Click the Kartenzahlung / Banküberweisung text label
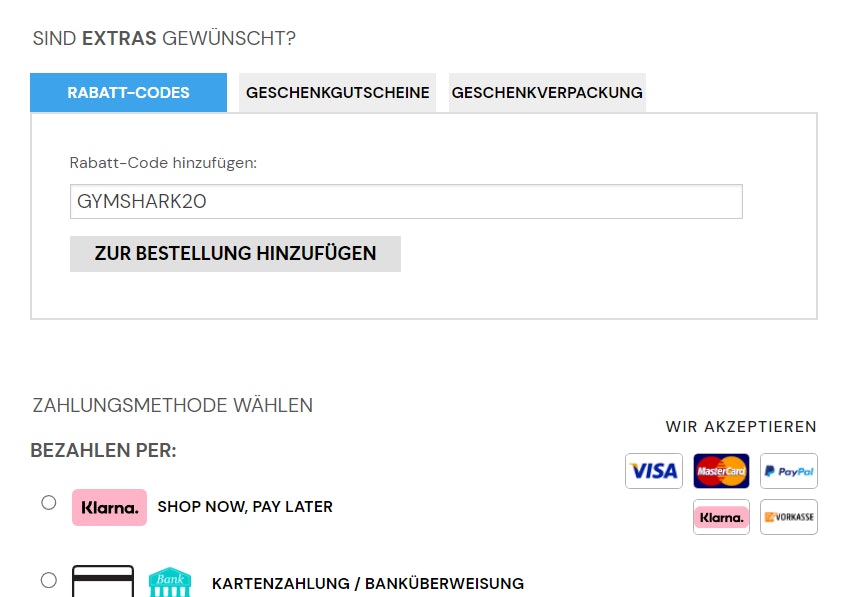853x597 pixels. (366, 584)
